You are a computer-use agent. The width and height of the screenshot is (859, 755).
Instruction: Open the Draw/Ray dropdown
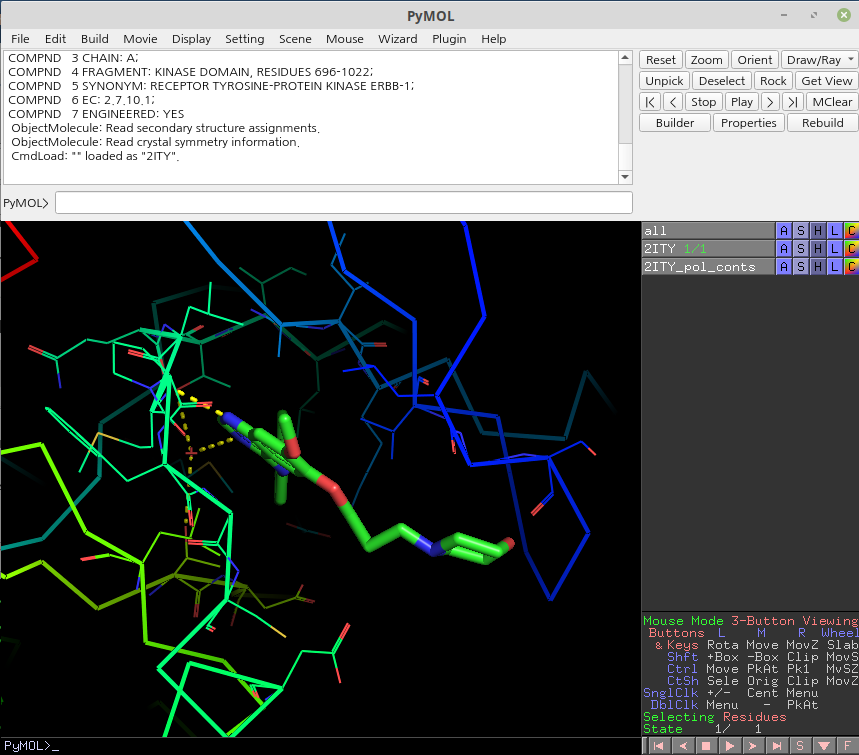[x=819, y=59]
